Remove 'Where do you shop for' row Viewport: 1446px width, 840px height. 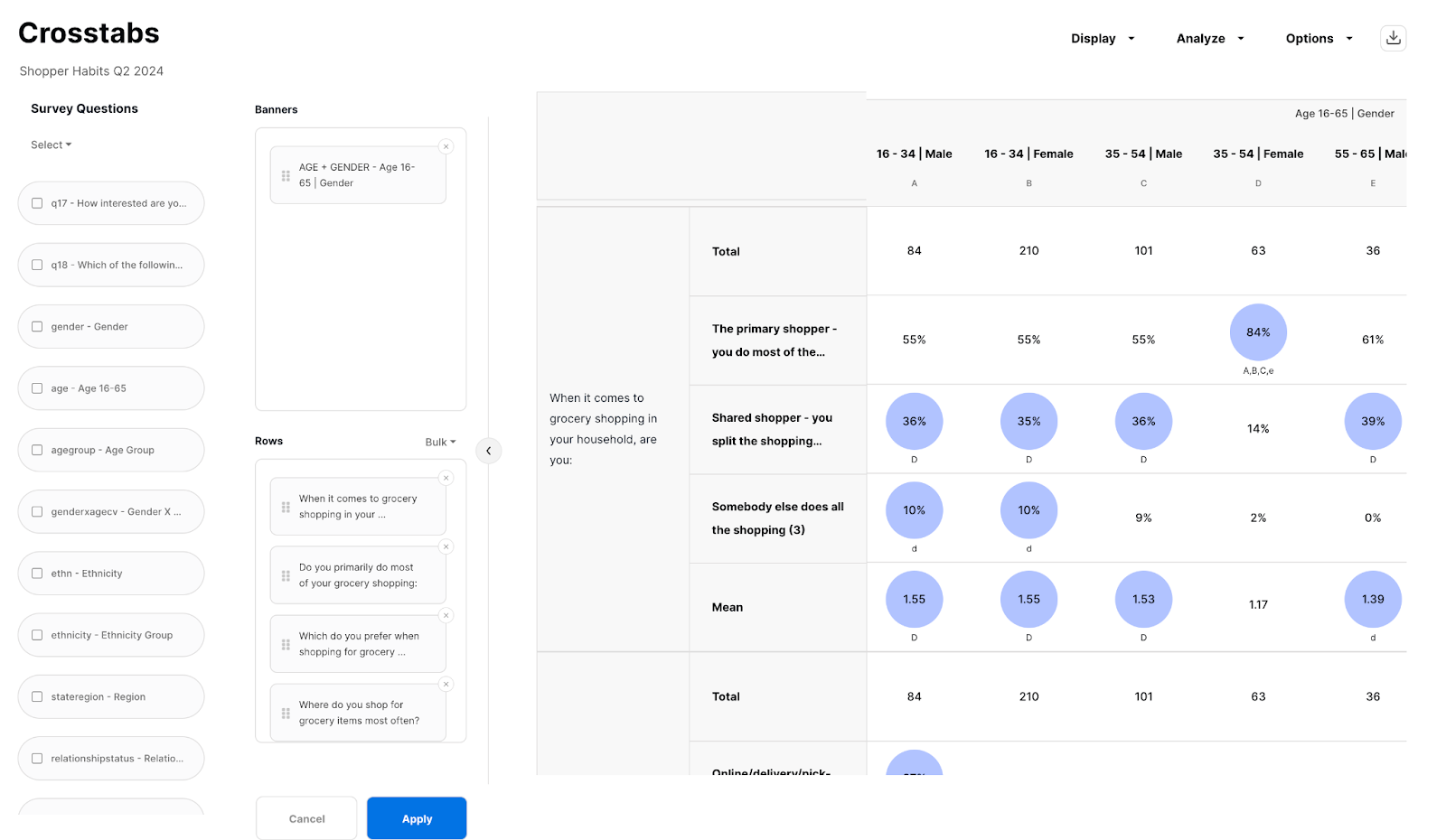point(446,684)
